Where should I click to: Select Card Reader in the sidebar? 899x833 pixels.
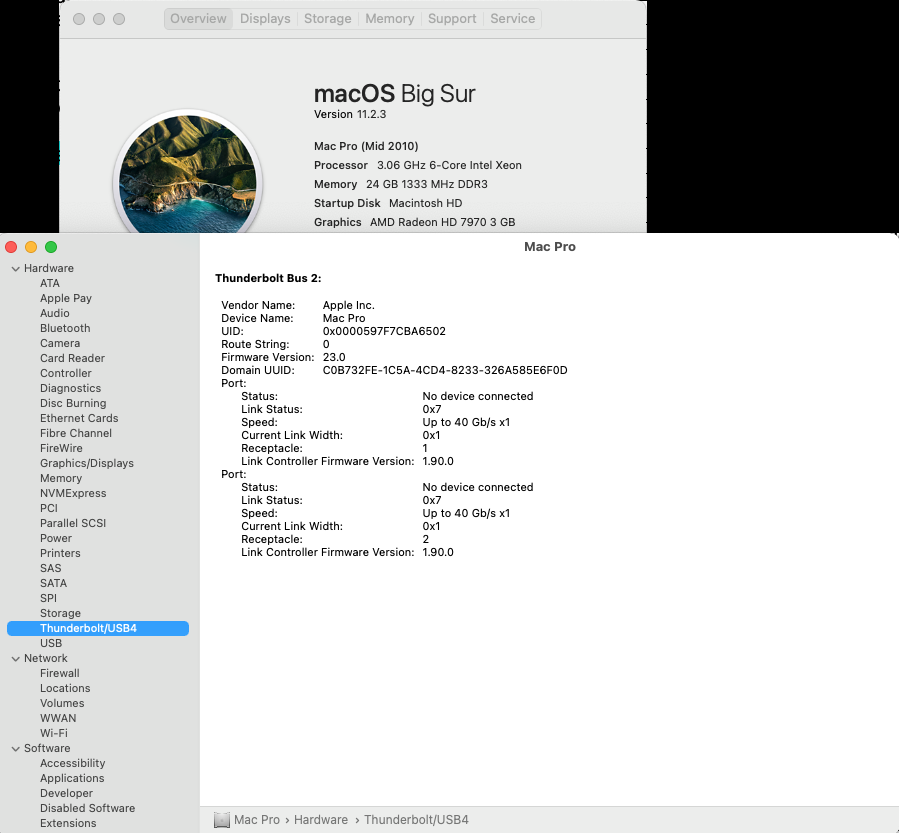(72, 358)
